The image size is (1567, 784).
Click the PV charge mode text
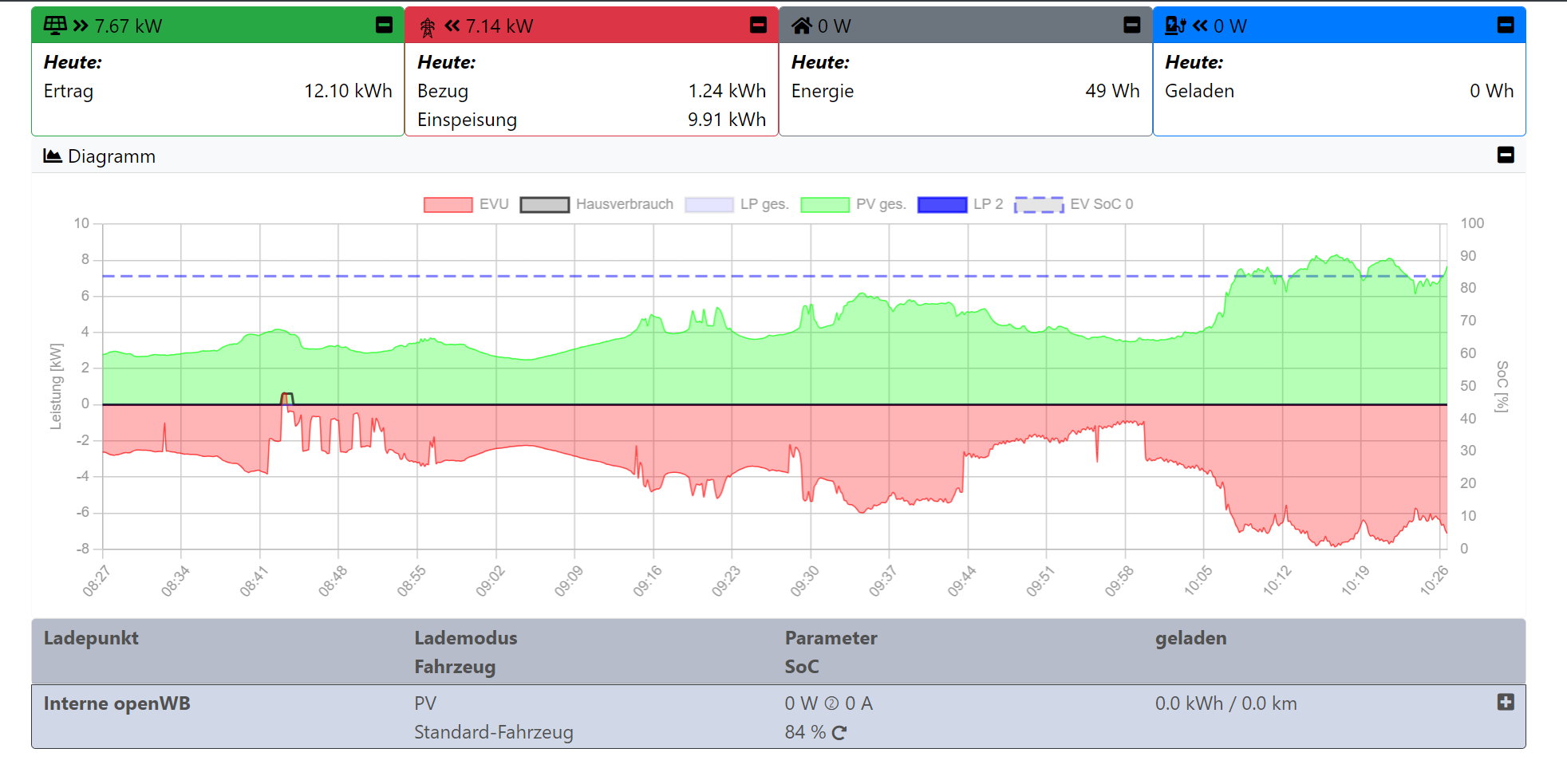(x=425, y=703)
